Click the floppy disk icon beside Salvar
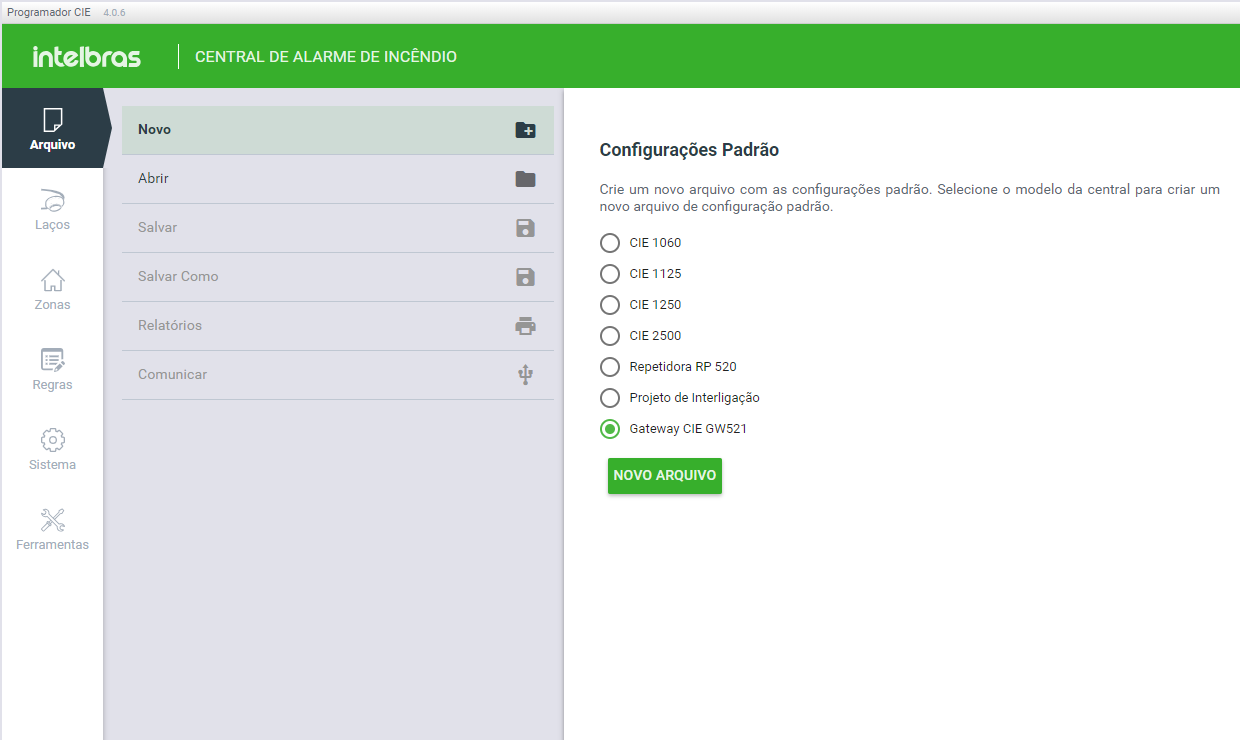This screenshot has width=1240, height=740. click(x=525, y=228)
